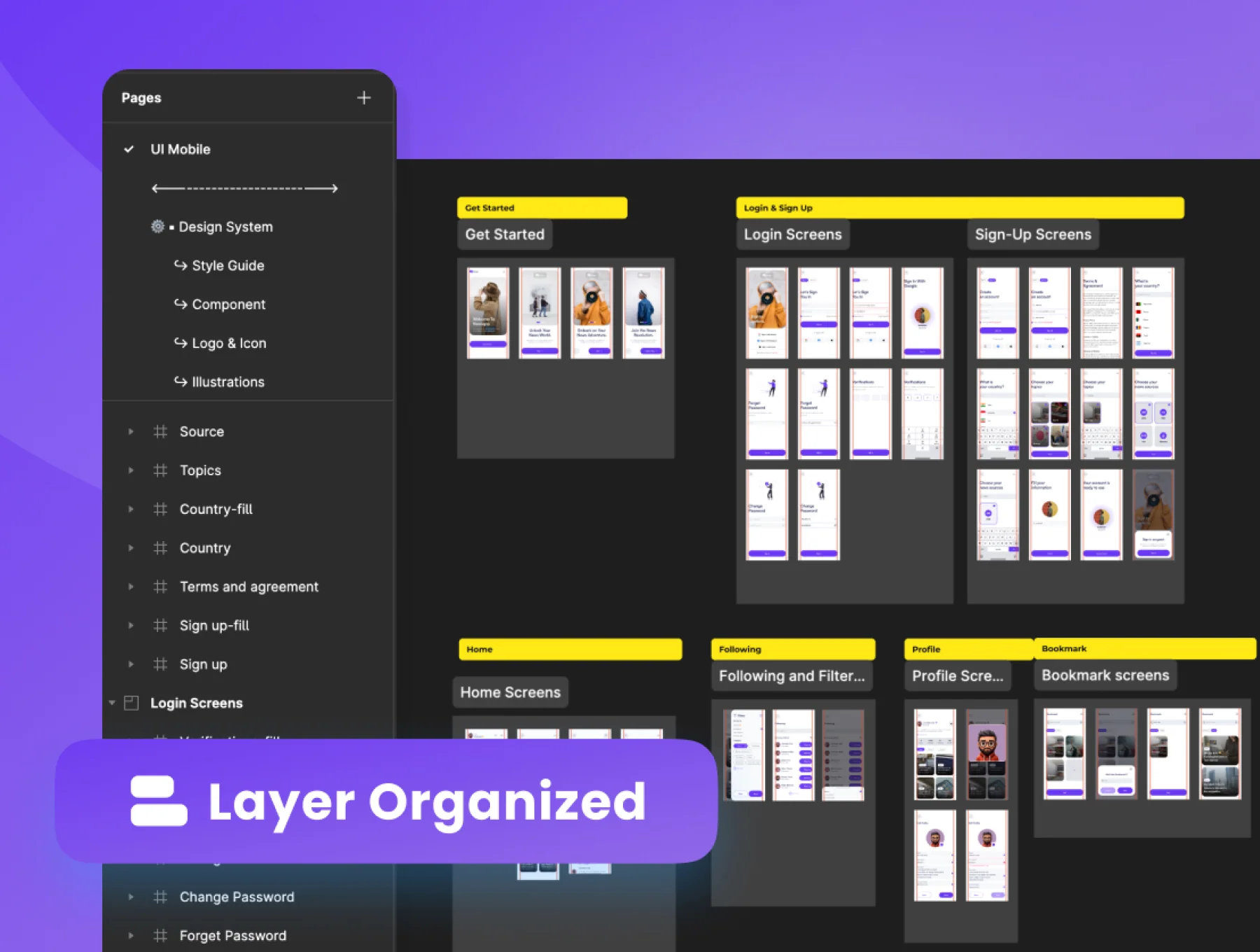Click the frame icon of Country layer

(160, 548)
